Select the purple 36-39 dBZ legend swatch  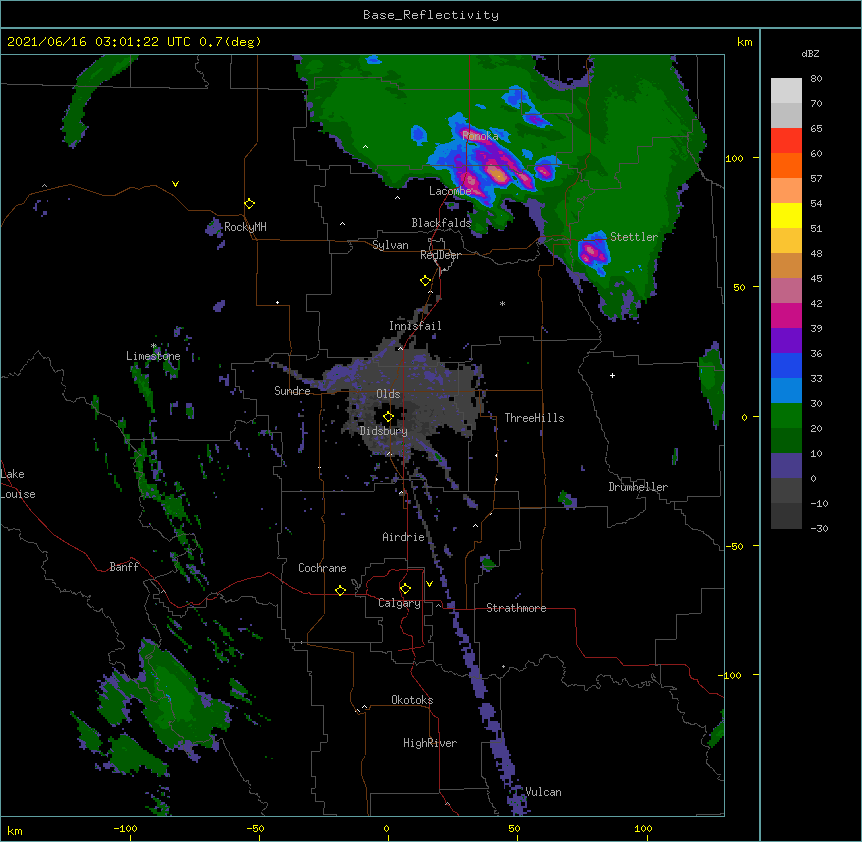(786, 341)
